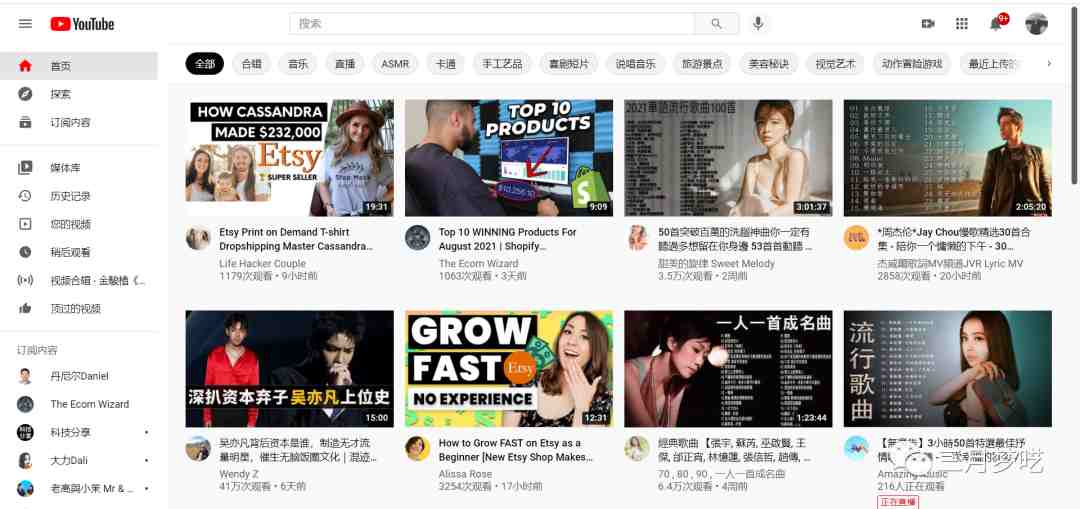
Task: Open the 3:01:37 music compilation thumbnail
Action: point(729,158)
